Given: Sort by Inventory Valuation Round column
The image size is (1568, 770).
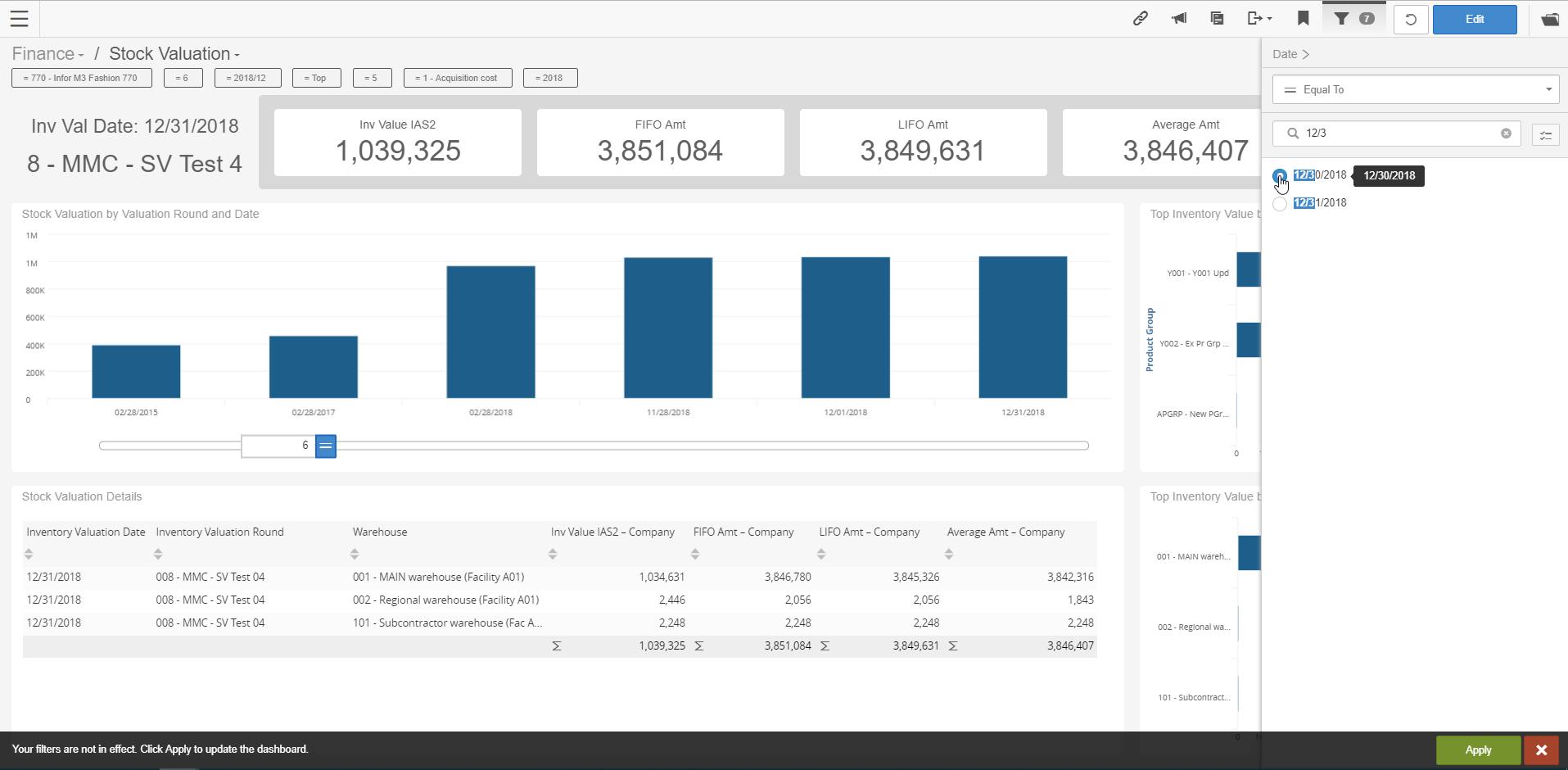Looking at the screenshot, I should (x=158, y=555).
